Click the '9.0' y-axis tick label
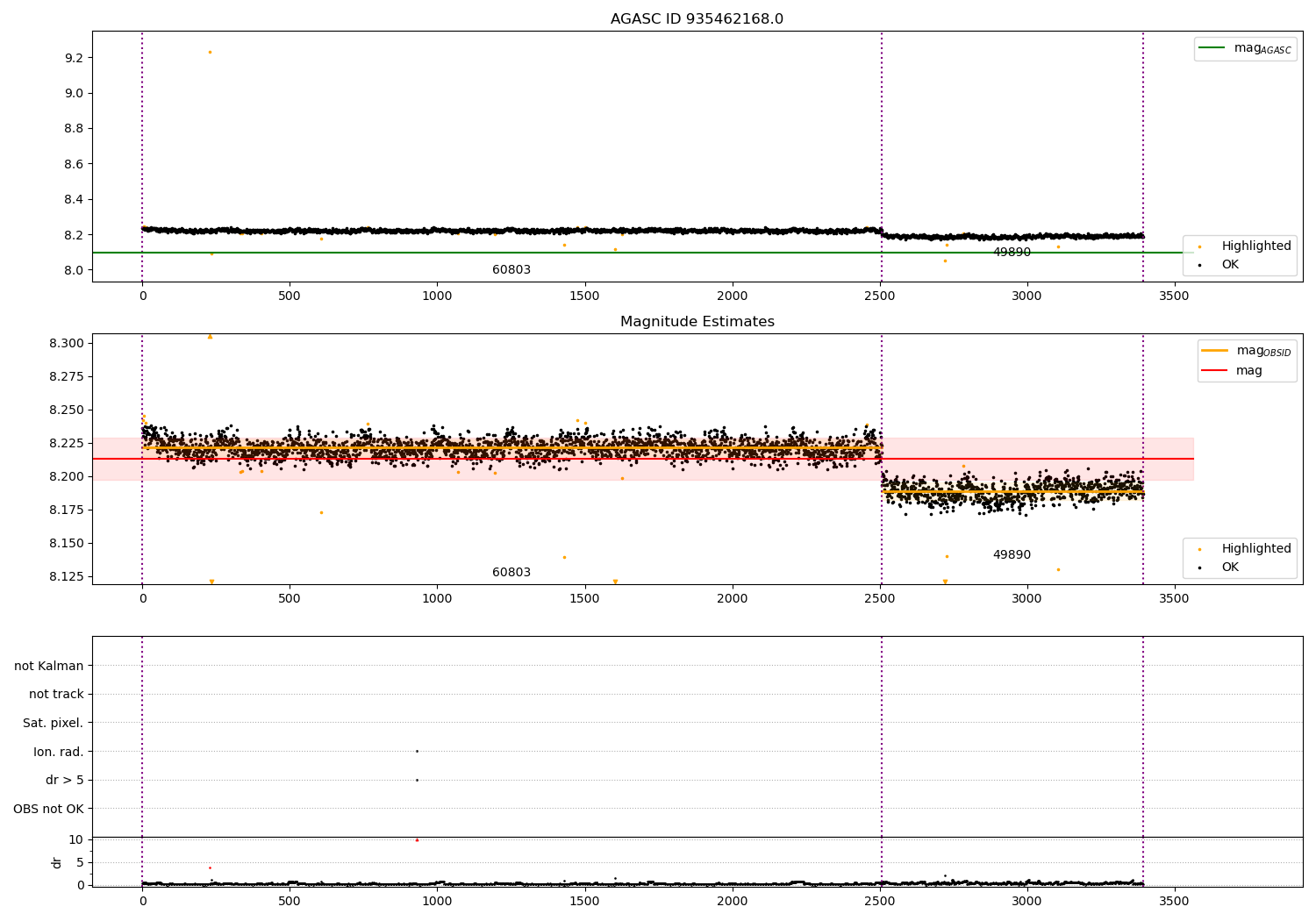The height and width of the screenshot is (921, 1316). click(x=73, y=93)
